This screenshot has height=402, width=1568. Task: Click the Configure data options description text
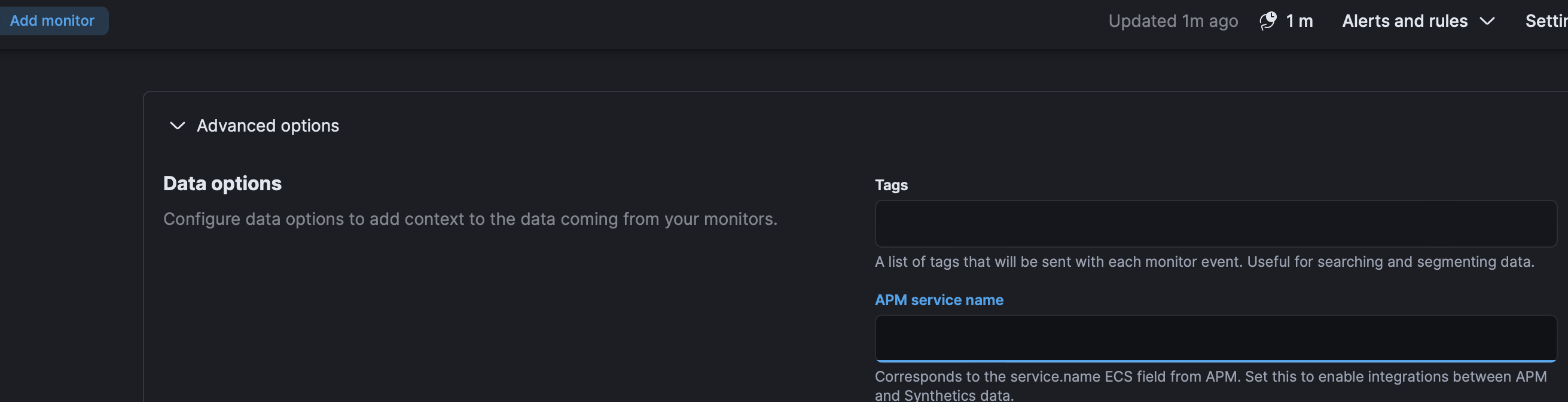(x=470, y=219)
